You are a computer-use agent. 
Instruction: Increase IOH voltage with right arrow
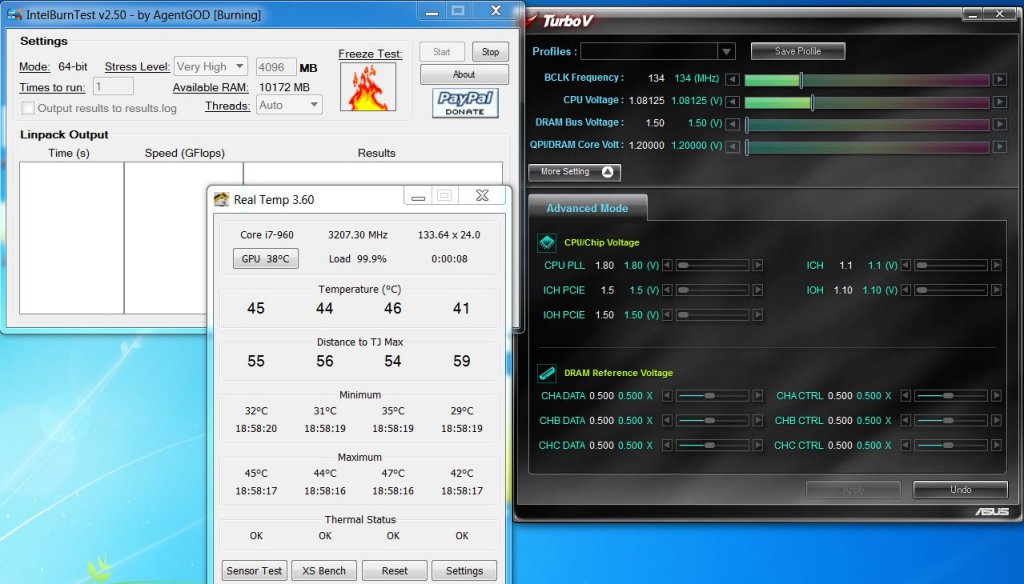[996, 290]
